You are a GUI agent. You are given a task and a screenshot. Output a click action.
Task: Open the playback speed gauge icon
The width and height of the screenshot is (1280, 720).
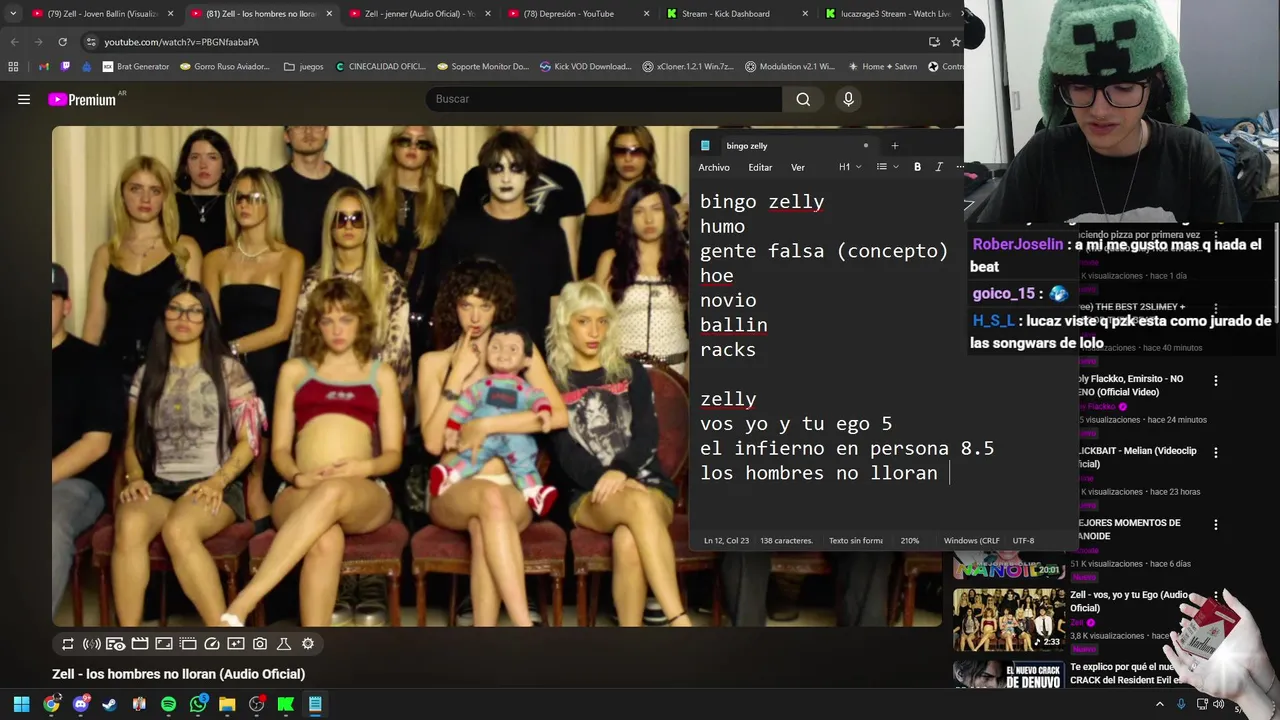point(212,644)
